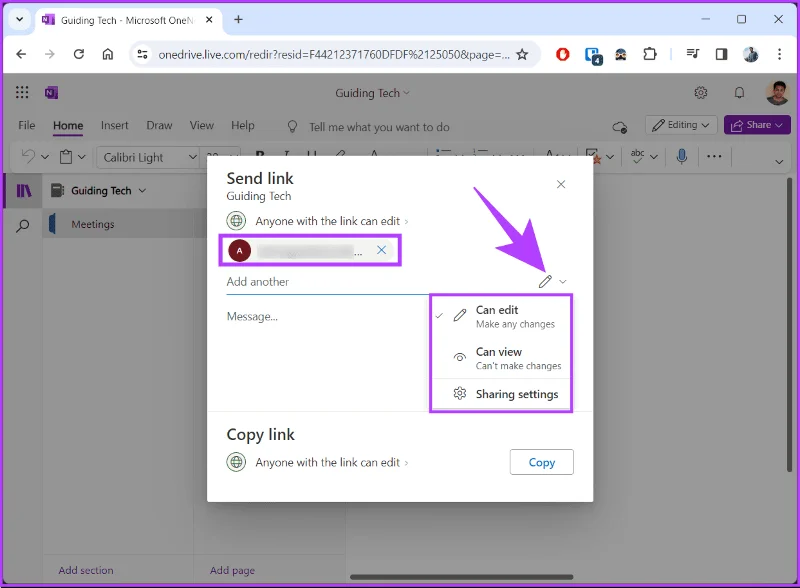The image size is (800, 588).
Task: Start dictation with microphone icon
Action: [682, 156]
